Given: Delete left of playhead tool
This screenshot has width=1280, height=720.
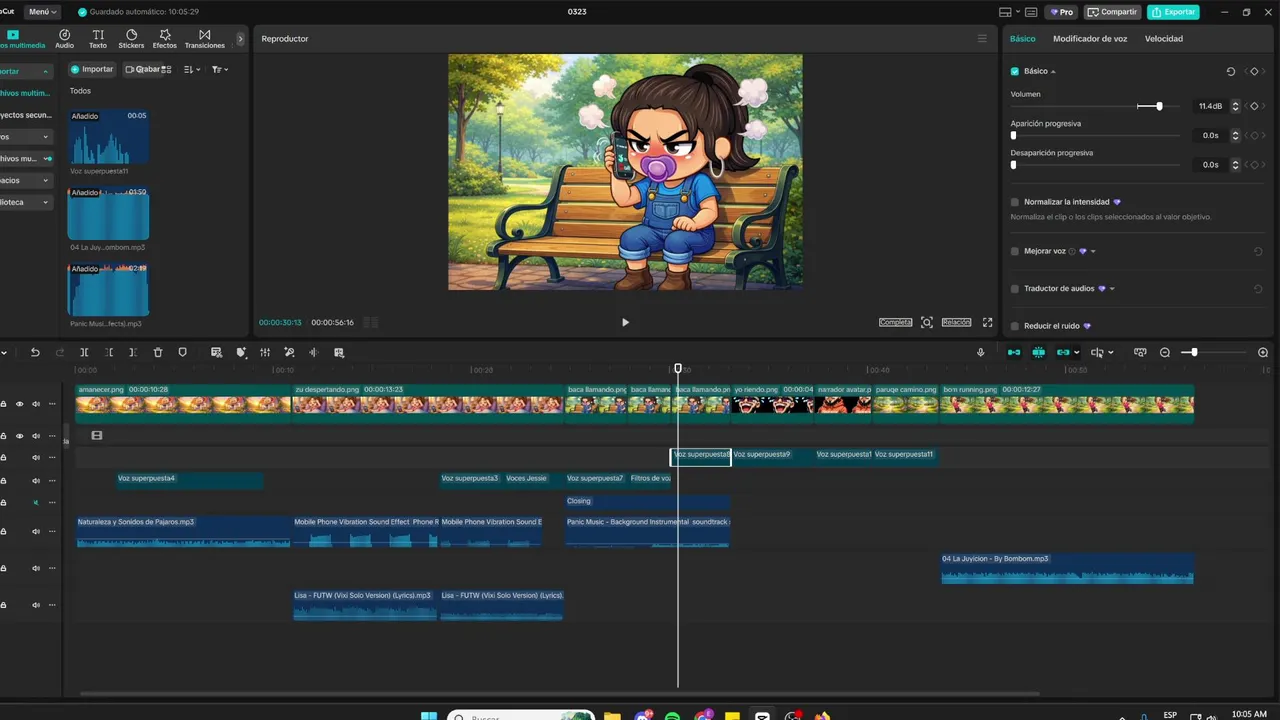Looking at the screenshot, I should (x=109, y=352).
